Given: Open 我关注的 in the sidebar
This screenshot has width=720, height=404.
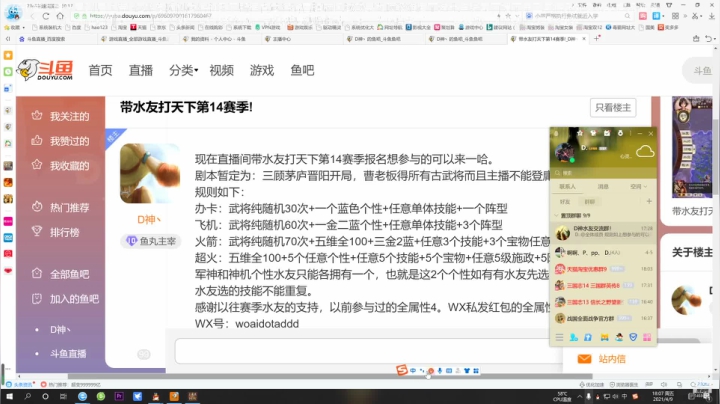Looking at the screenshot, I should tap(61, 116).
